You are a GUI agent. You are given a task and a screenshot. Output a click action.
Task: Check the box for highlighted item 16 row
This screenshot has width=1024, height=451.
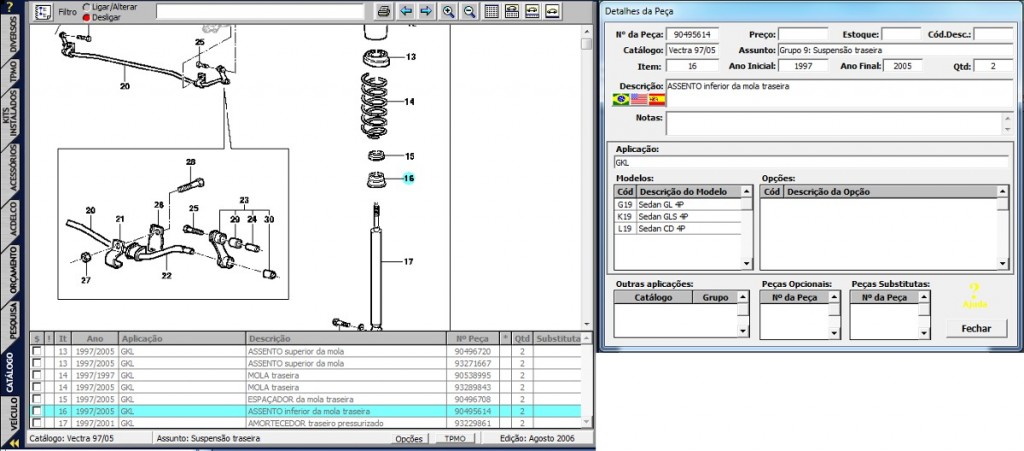click(x=37, y=411)
